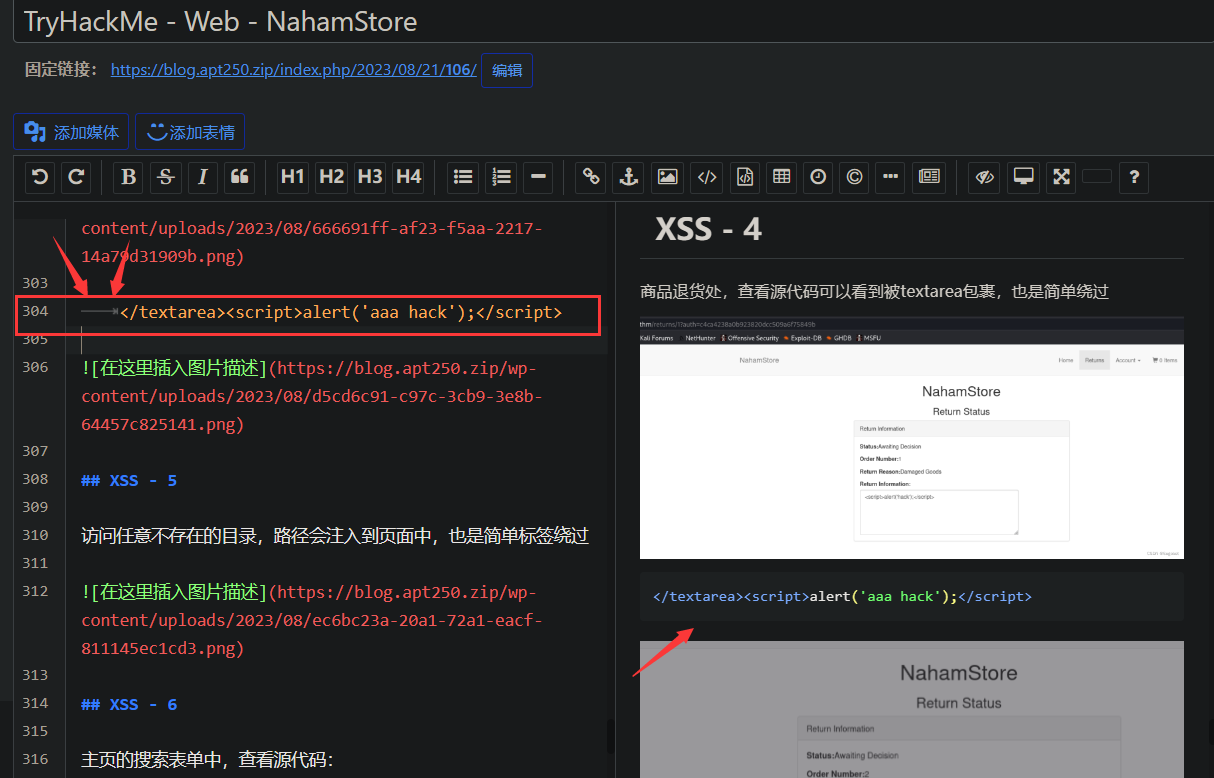The height and width of the screenshot is (778, 1214).
Task: Toggle the live preview pane
Action: [x=984, y=177]
